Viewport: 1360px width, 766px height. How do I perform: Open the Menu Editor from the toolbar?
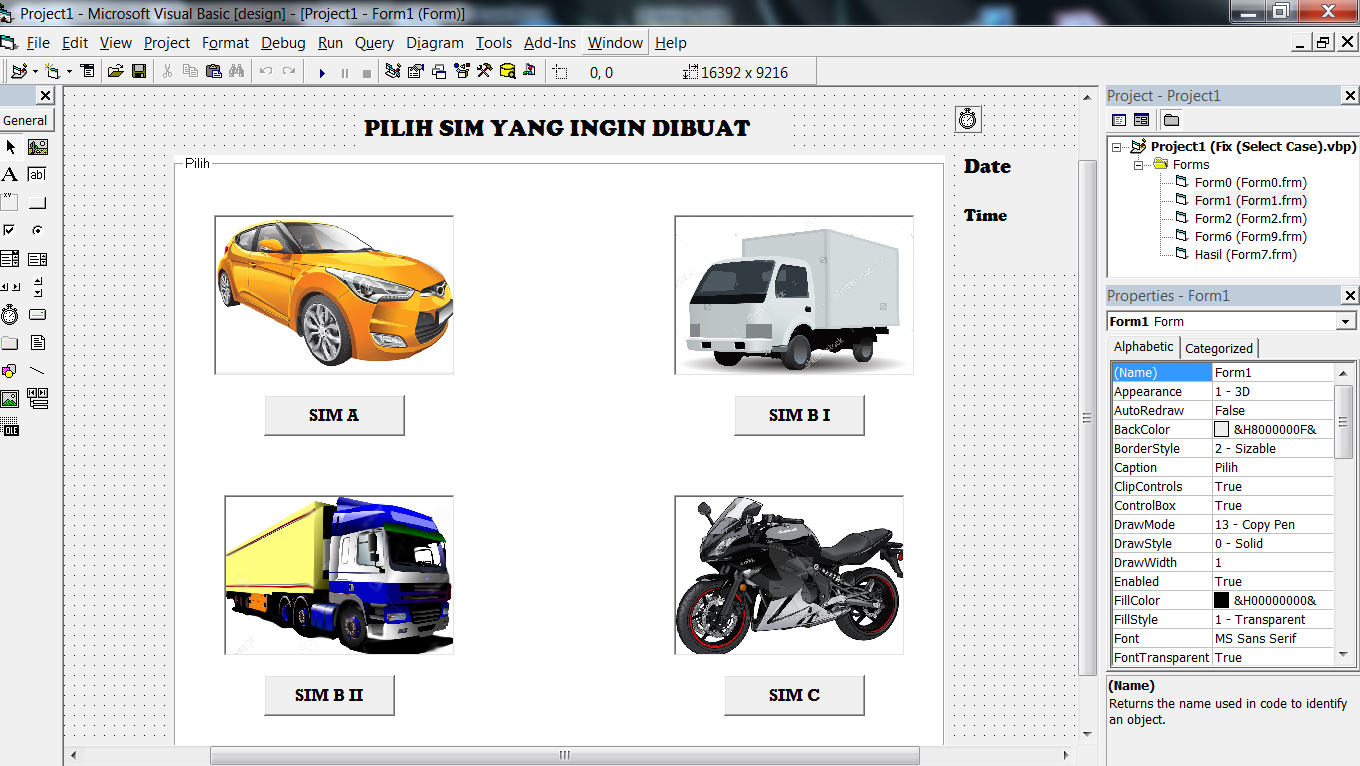click(88, 71)
